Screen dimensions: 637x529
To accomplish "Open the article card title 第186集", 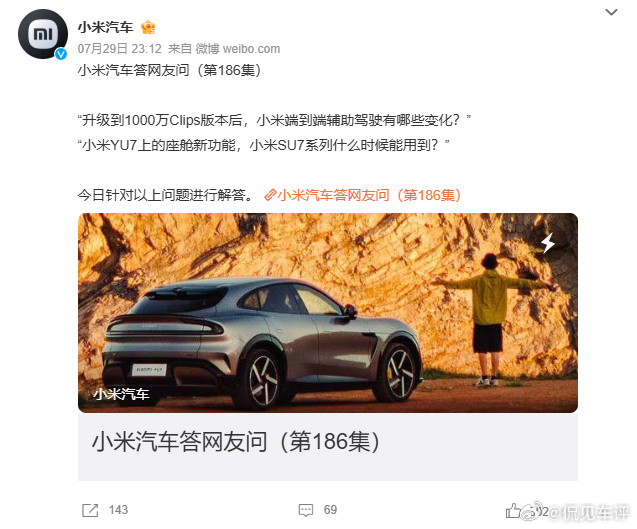I will (x=236, y=442).
